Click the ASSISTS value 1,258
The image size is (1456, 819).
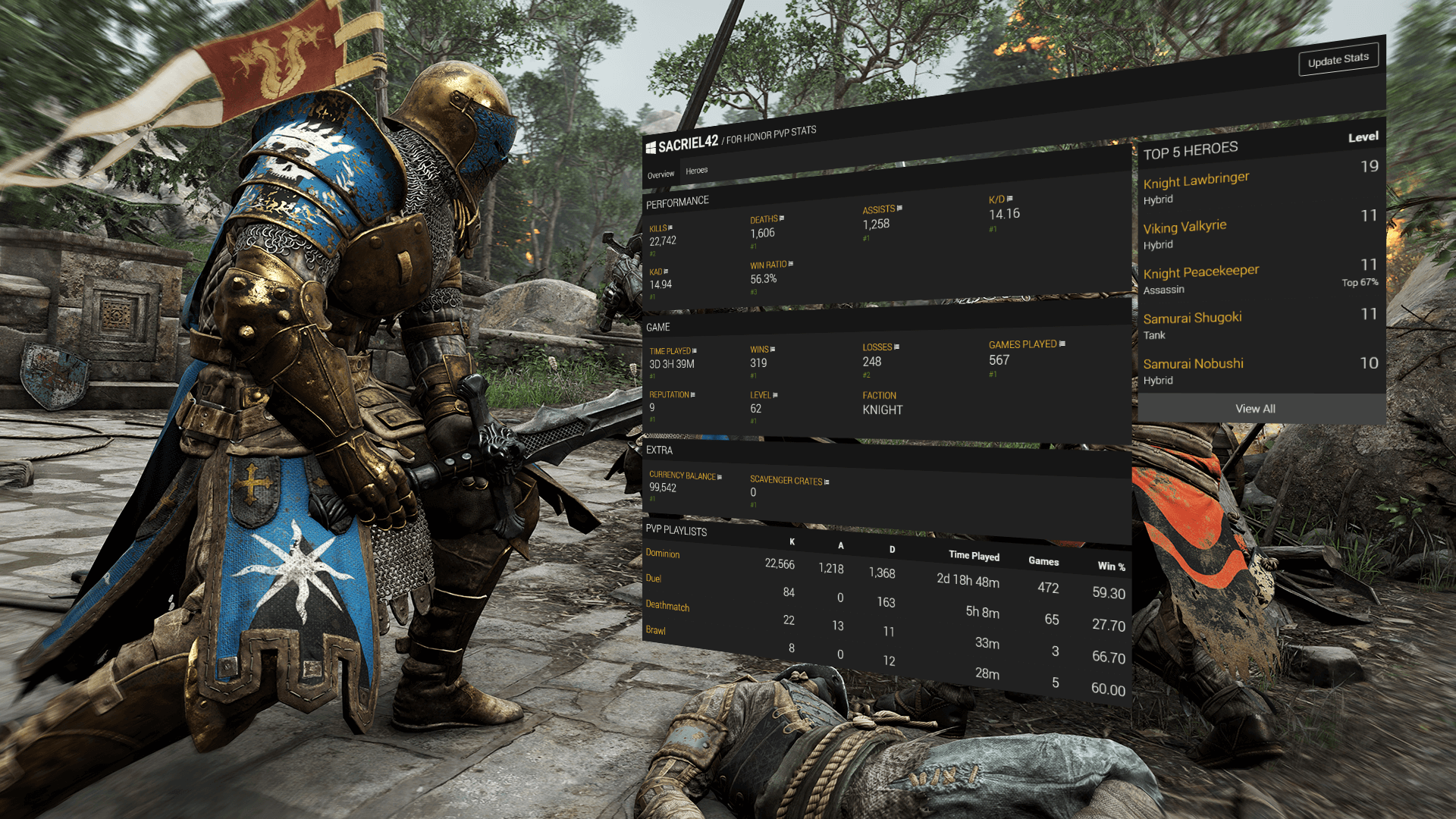tap(876, 224)
